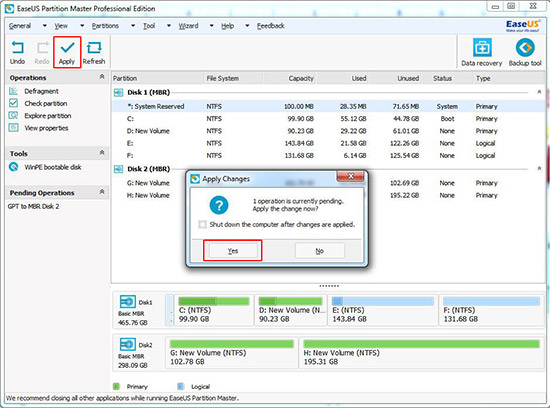This screenshot has height=408, width=550.
Task: Collapse the Tools panel
Action: pyautogui.click(x=102, y=153)
